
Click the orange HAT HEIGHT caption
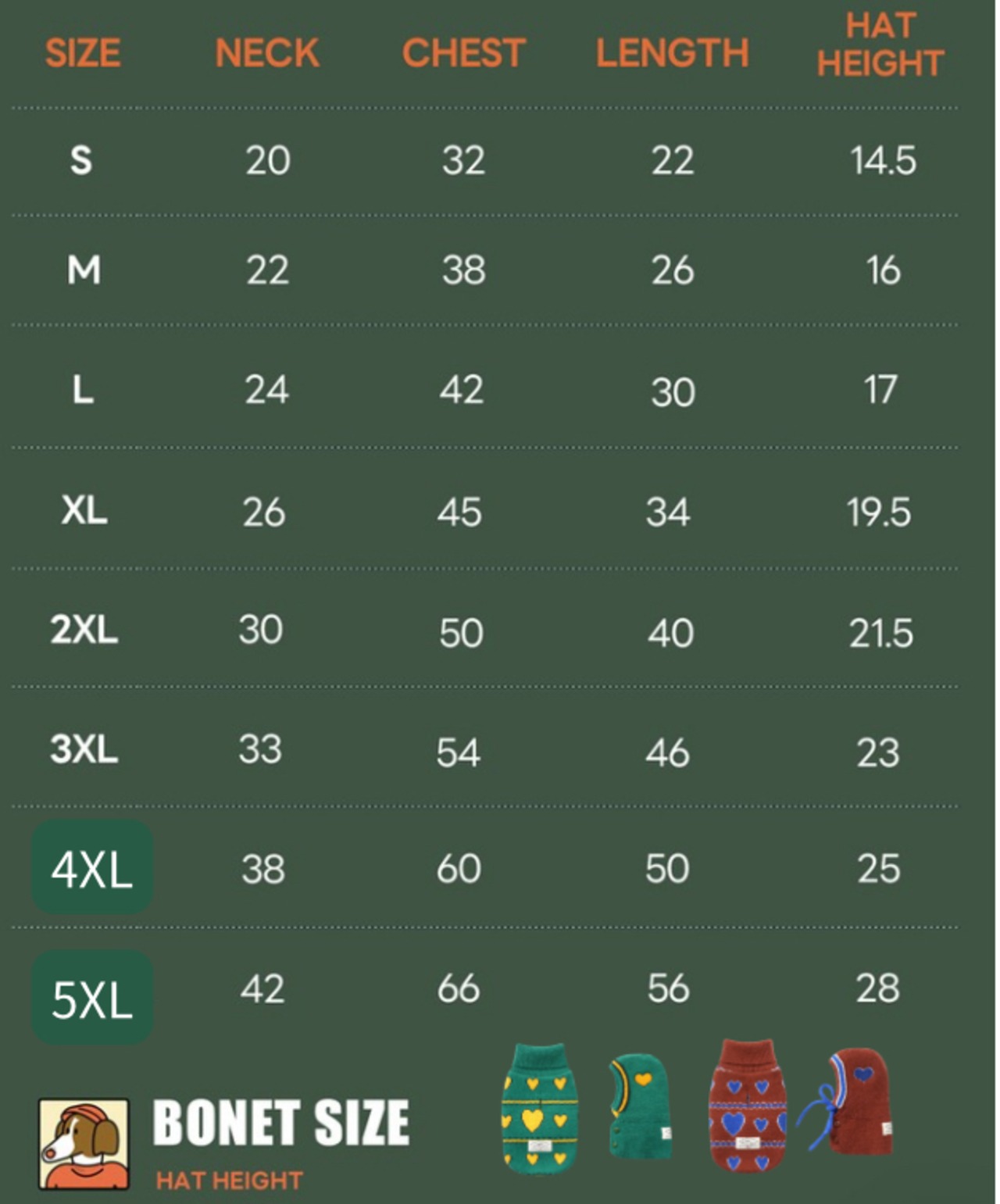(229, 1181)
